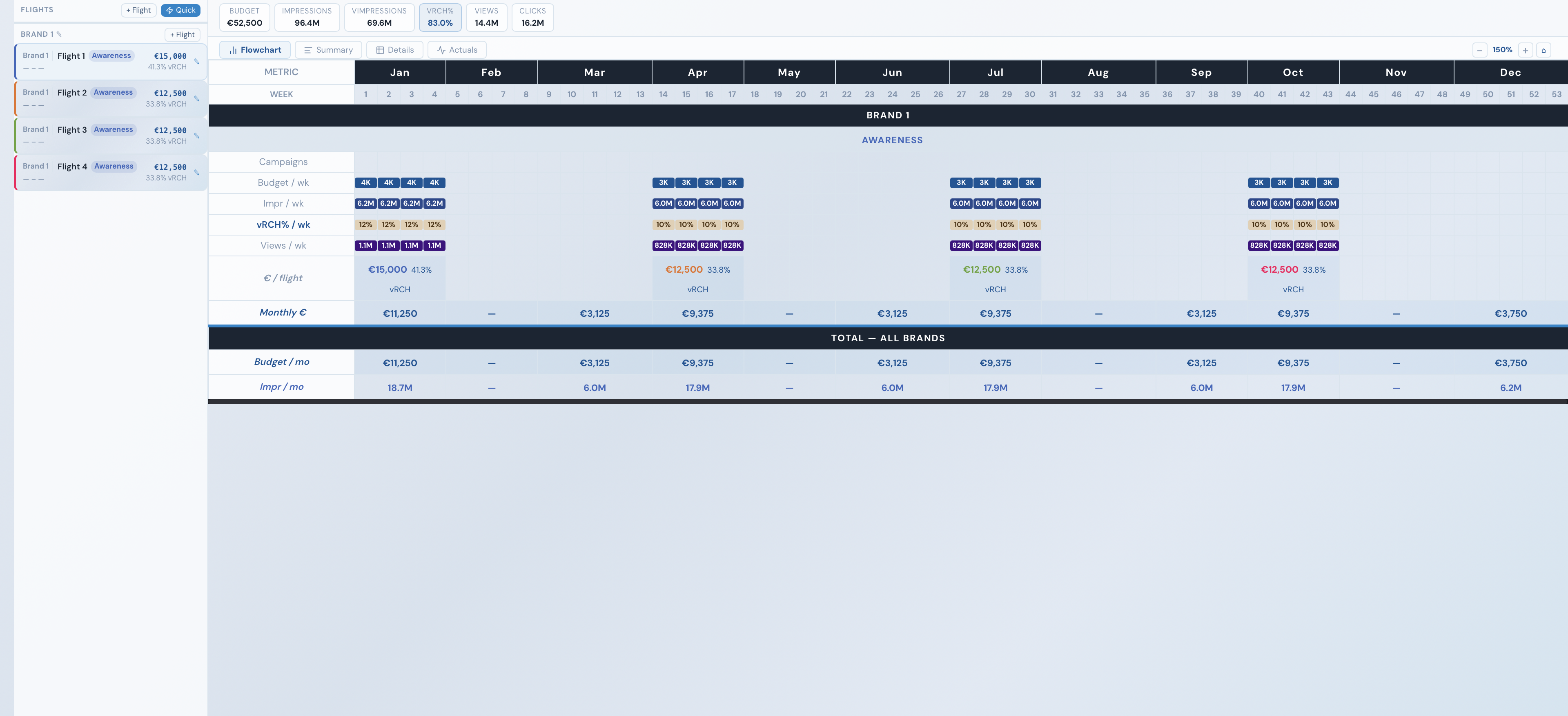Viewport: 1568px width, 716px height.
Task: Click the pencil icon on Flight 3
Action: coord(196,136)
